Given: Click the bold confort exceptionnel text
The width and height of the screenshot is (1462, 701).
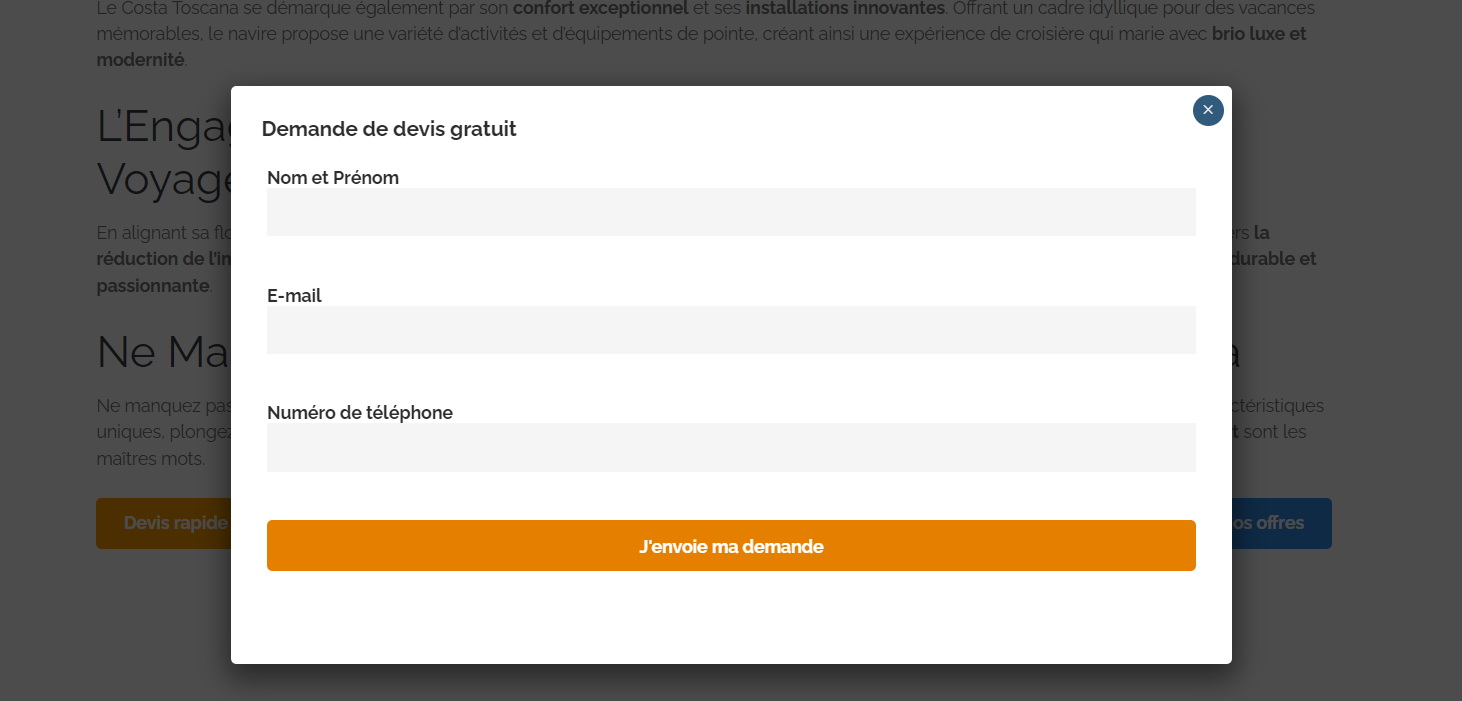Looking at the screenshot, I should coord(600,9).
